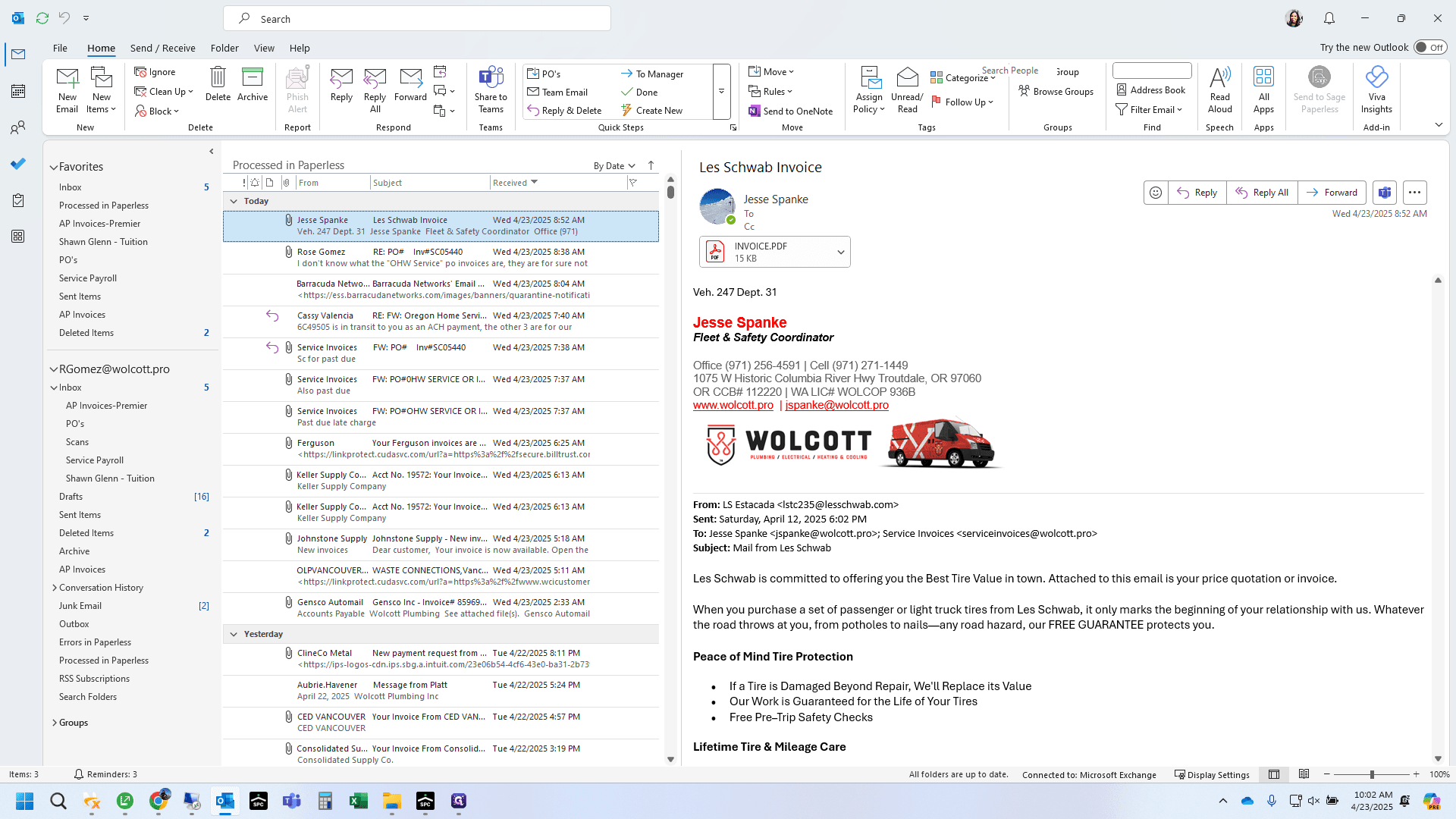Open the Help tab
This screenshot has height=819, width=1456.
pos(300,48)
